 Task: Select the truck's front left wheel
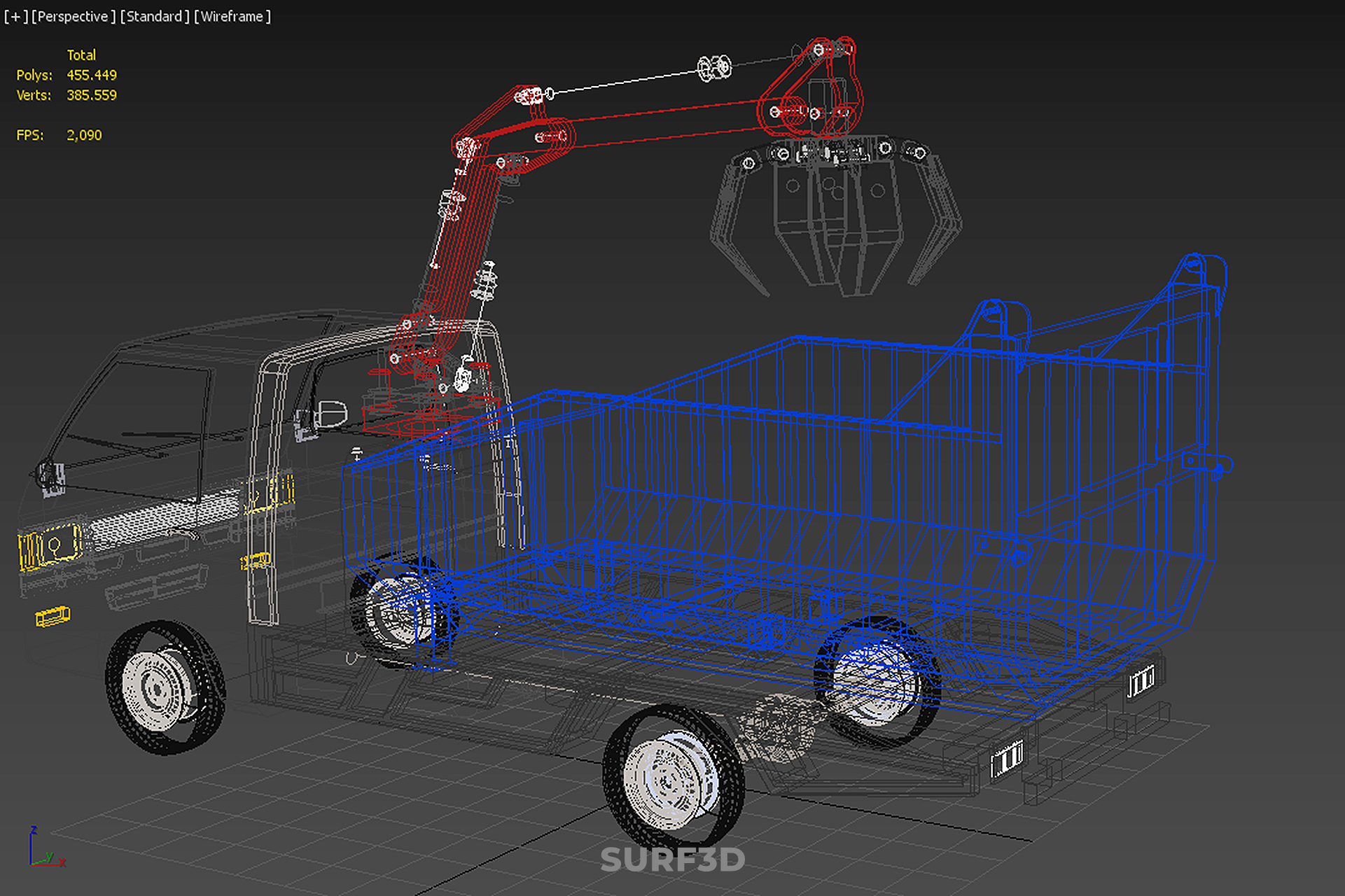pos(165,686)
